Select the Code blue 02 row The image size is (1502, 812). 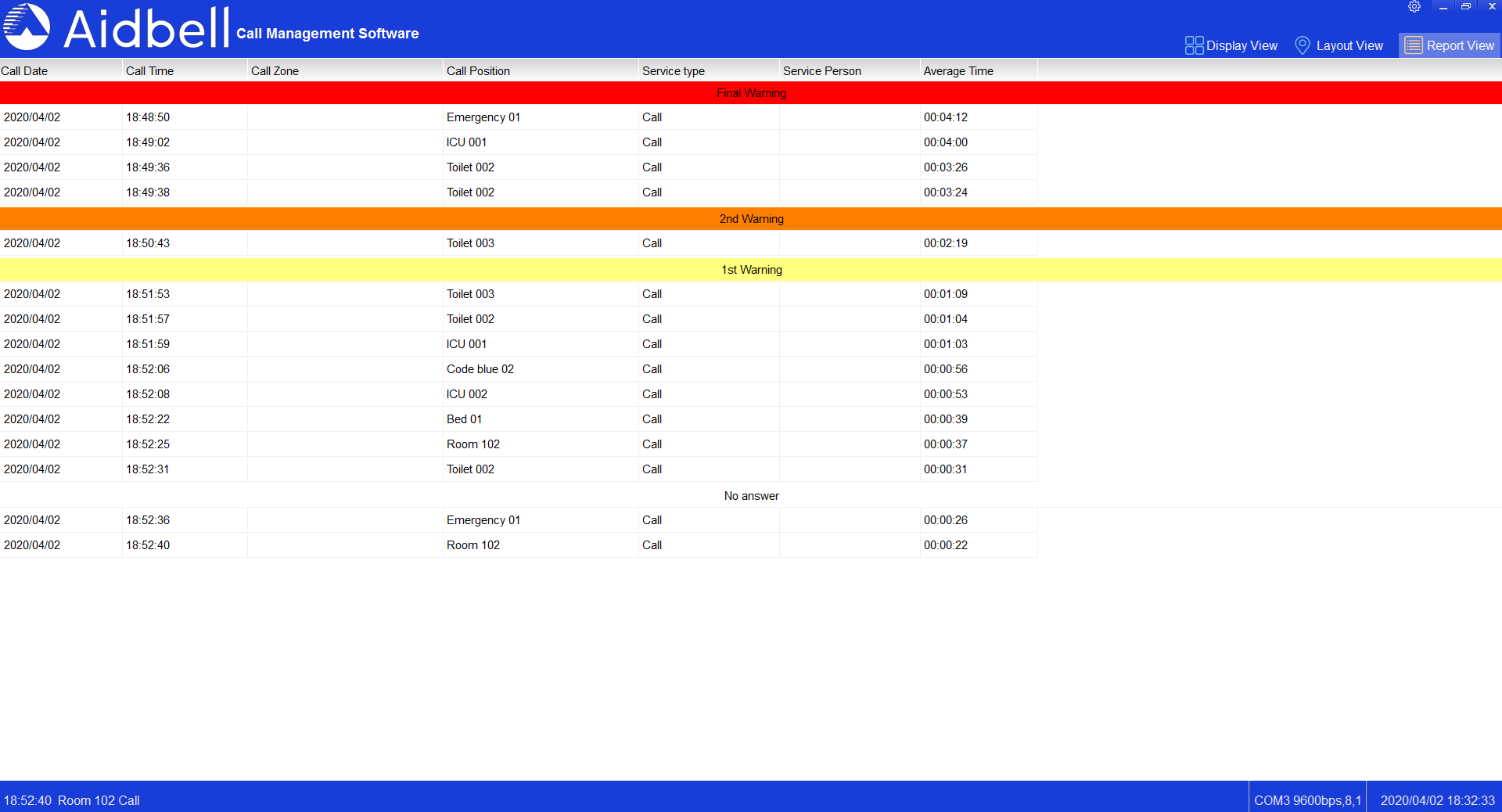480,369
